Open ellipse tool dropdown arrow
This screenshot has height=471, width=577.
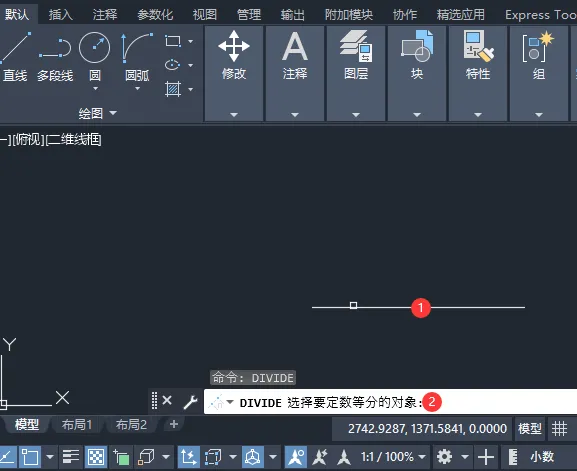[190, 65]
